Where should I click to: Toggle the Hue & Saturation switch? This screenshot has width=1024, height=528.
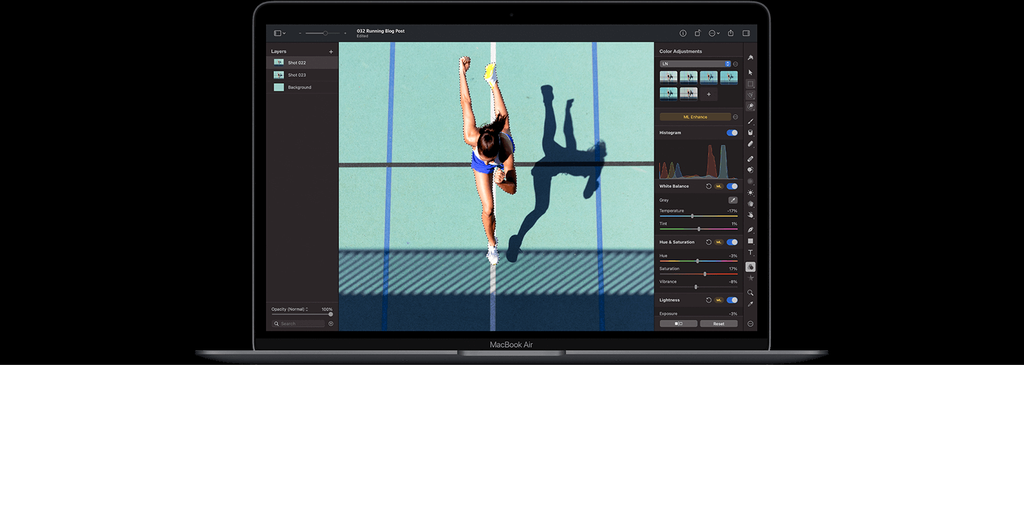tap(732, 242)
